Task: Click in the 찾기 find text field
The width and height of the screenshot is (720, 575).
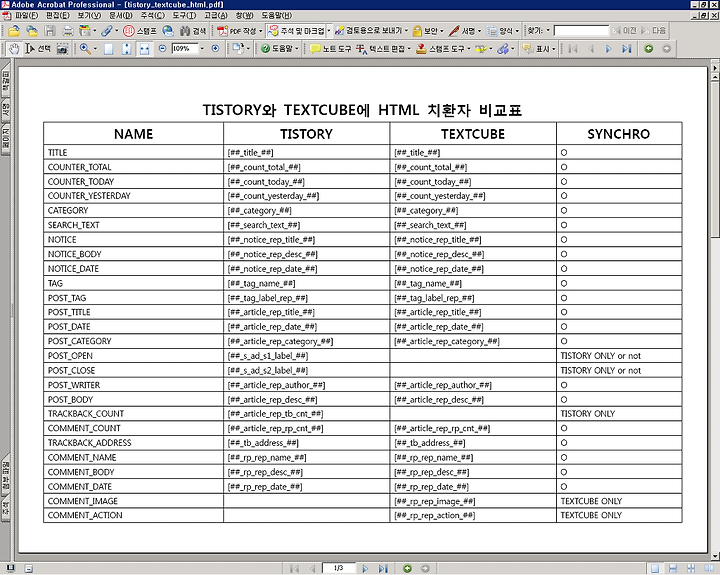Action: [581, 31]
